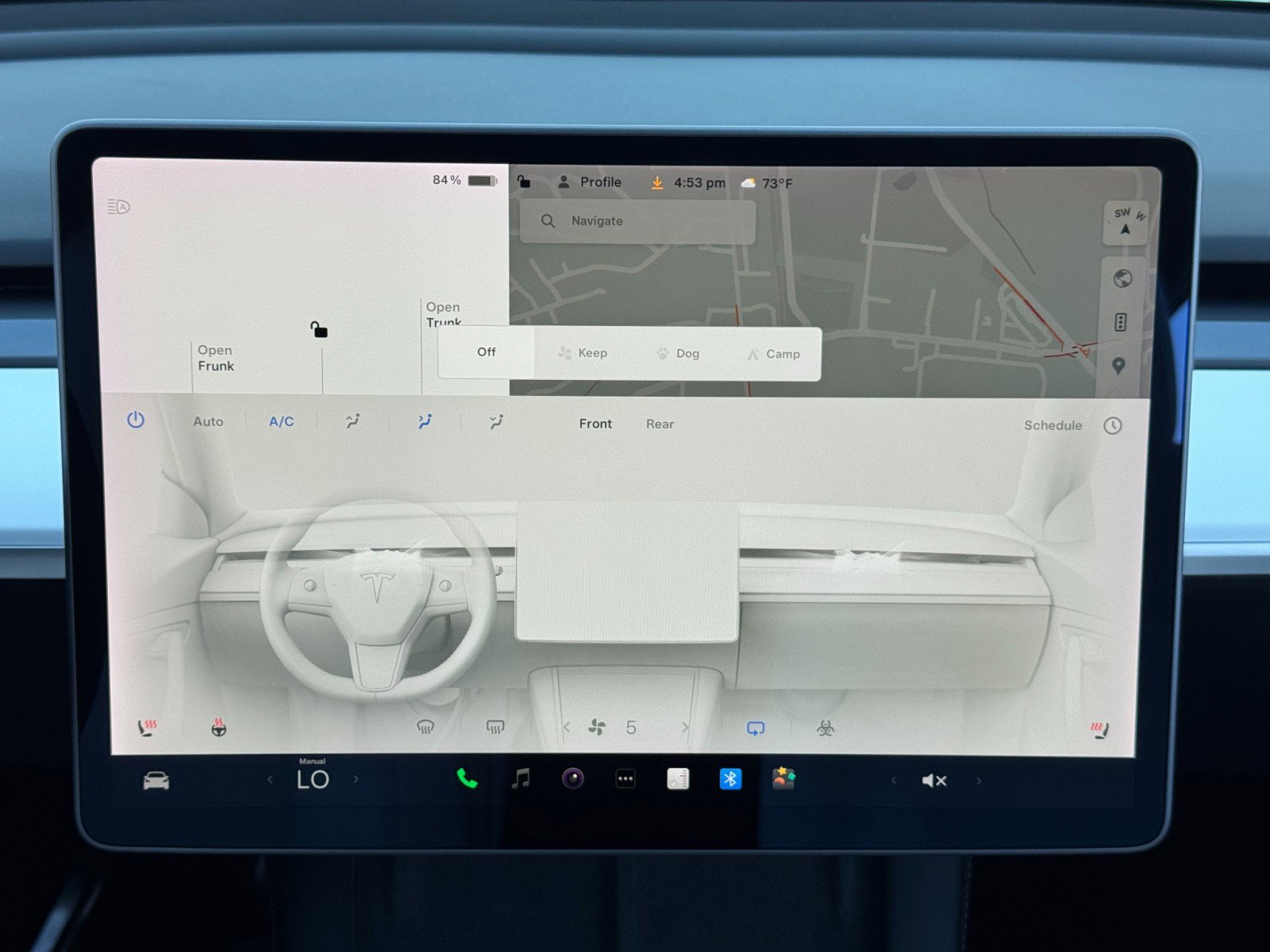Raise the driver temperature with the arrow

356,780
